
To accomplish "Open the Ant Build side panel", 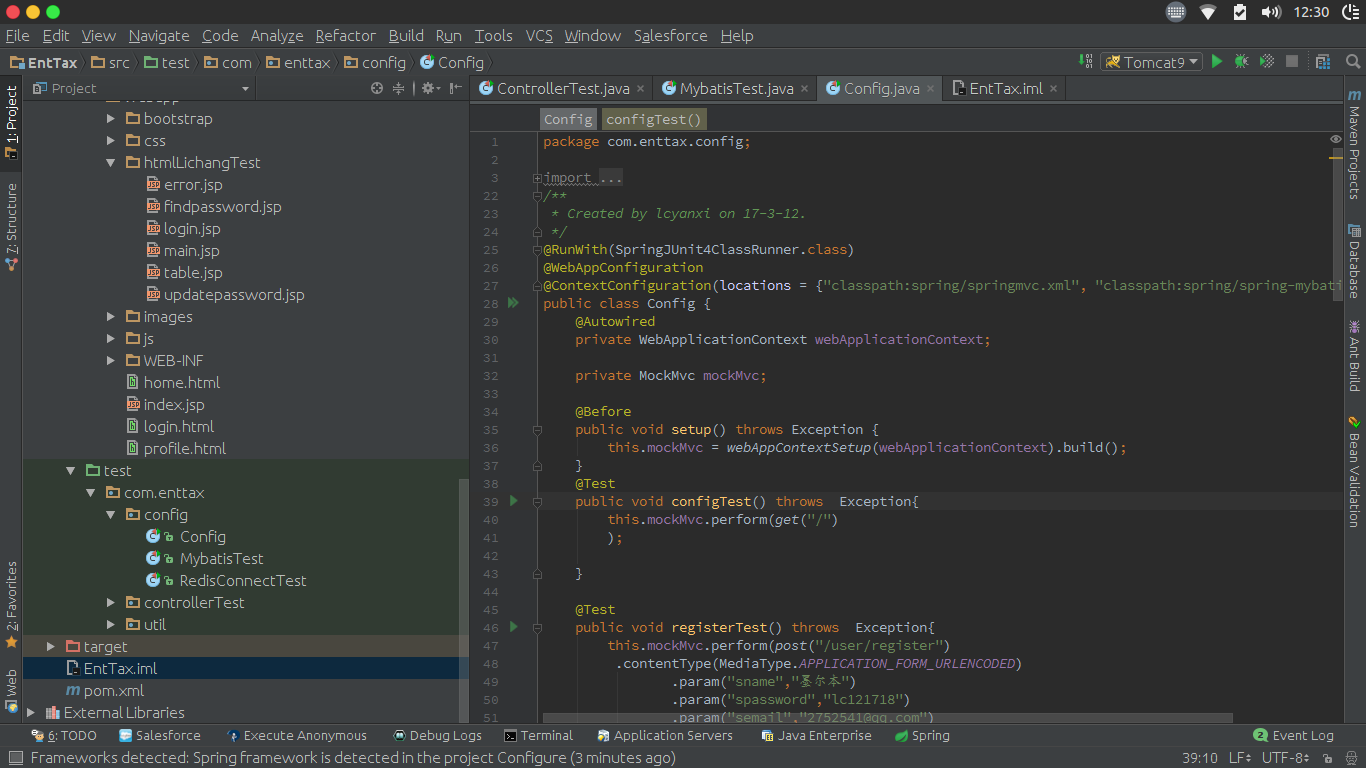I will (1354, 356).
